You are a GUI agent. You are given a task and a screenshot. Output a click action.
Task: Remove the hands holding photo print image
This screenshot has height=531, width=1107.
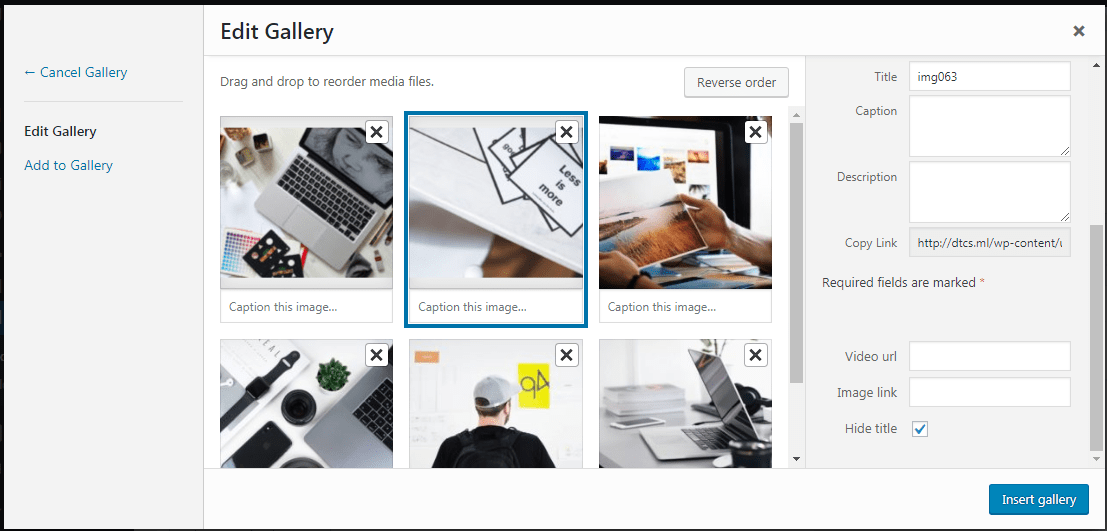755,132
